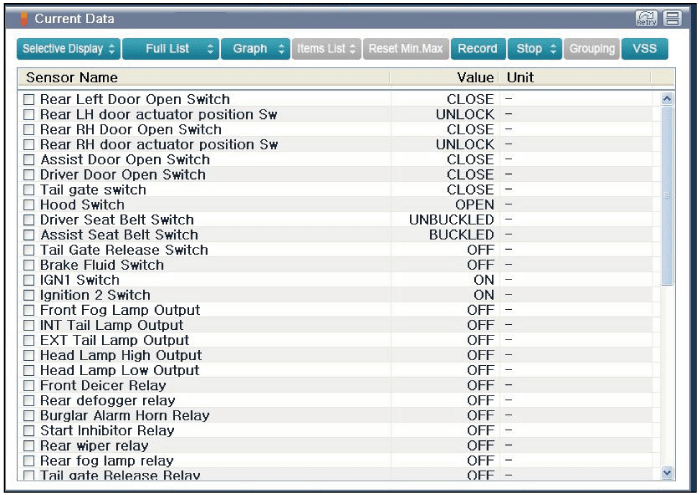The height and width of the screenshot is (495, 700).
Task: Click the orange Current Data title icon
Action: [x=24, y=19]
